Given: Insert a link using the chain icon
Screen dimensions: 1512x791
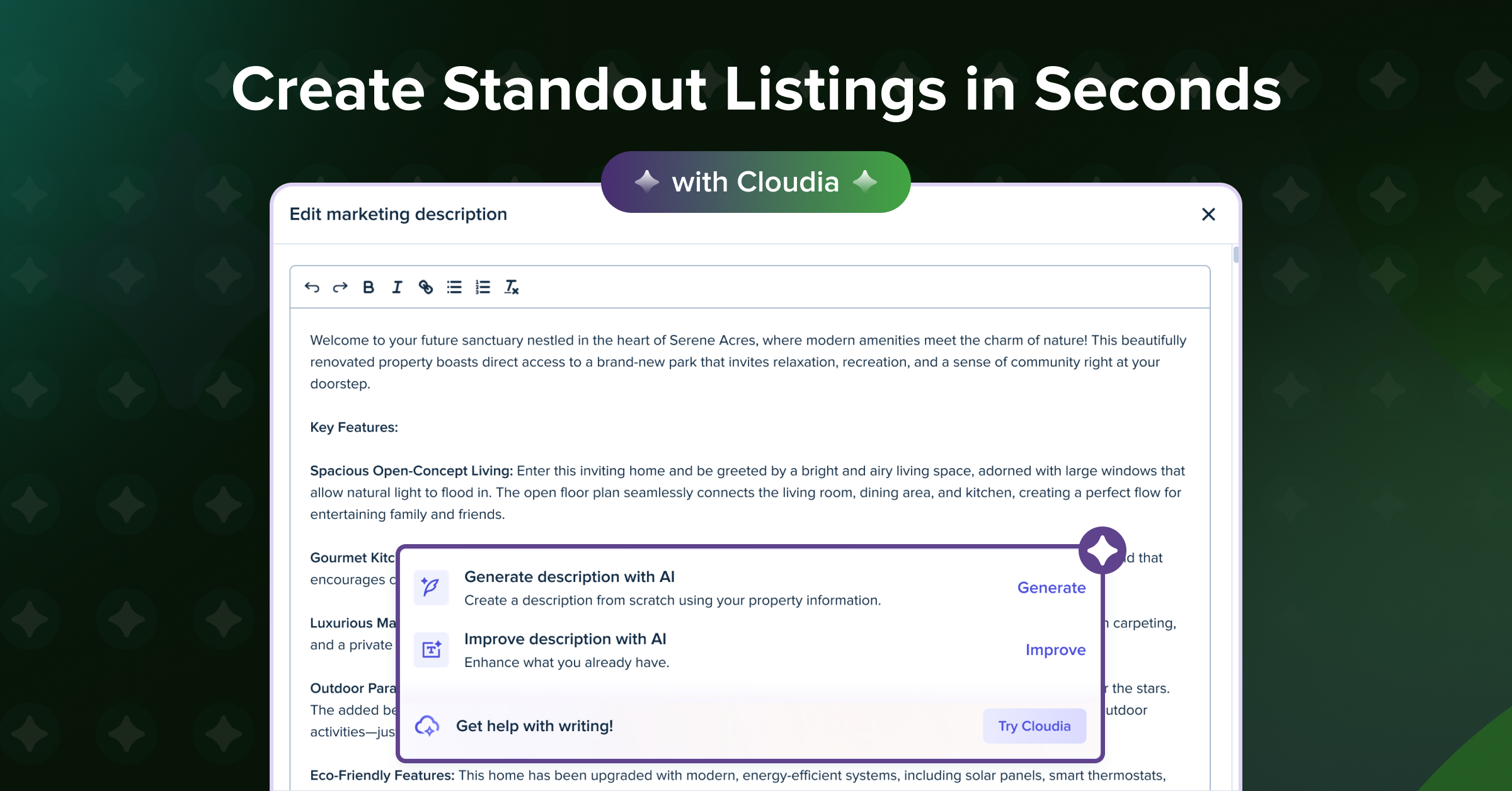Looking at the screenshot, I should (426, 288).
